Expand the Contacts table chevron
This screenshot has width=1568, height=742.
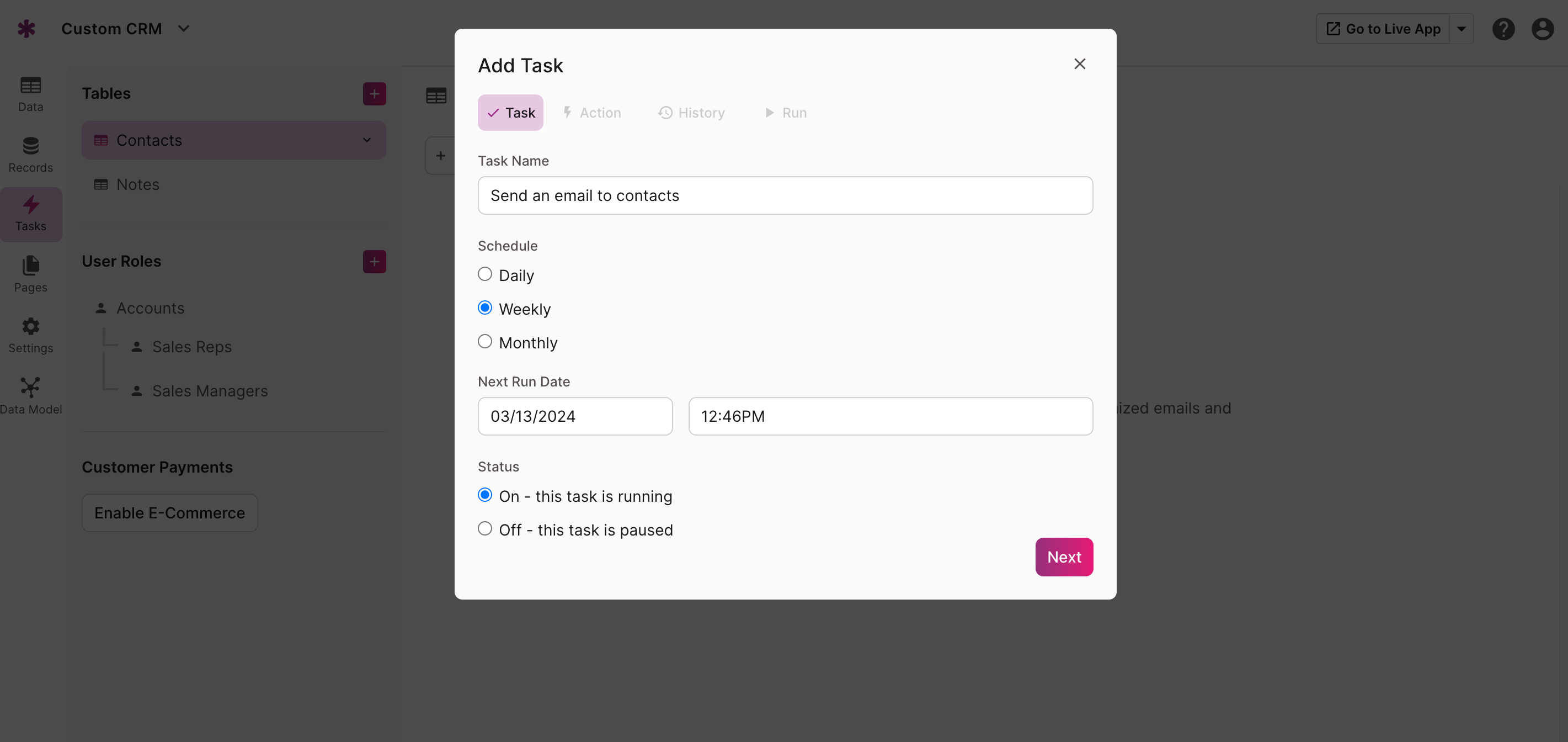367,140
